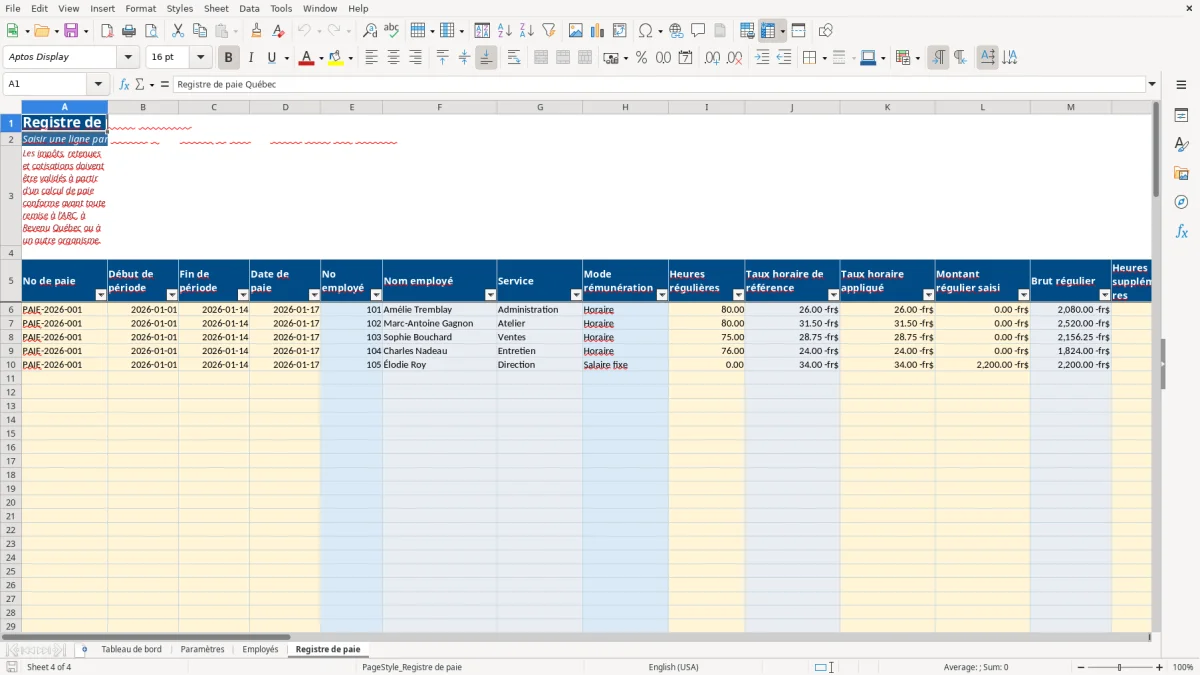Click Sort Descending icon
Screen dimensions: 1200x675
click(527, 31)
